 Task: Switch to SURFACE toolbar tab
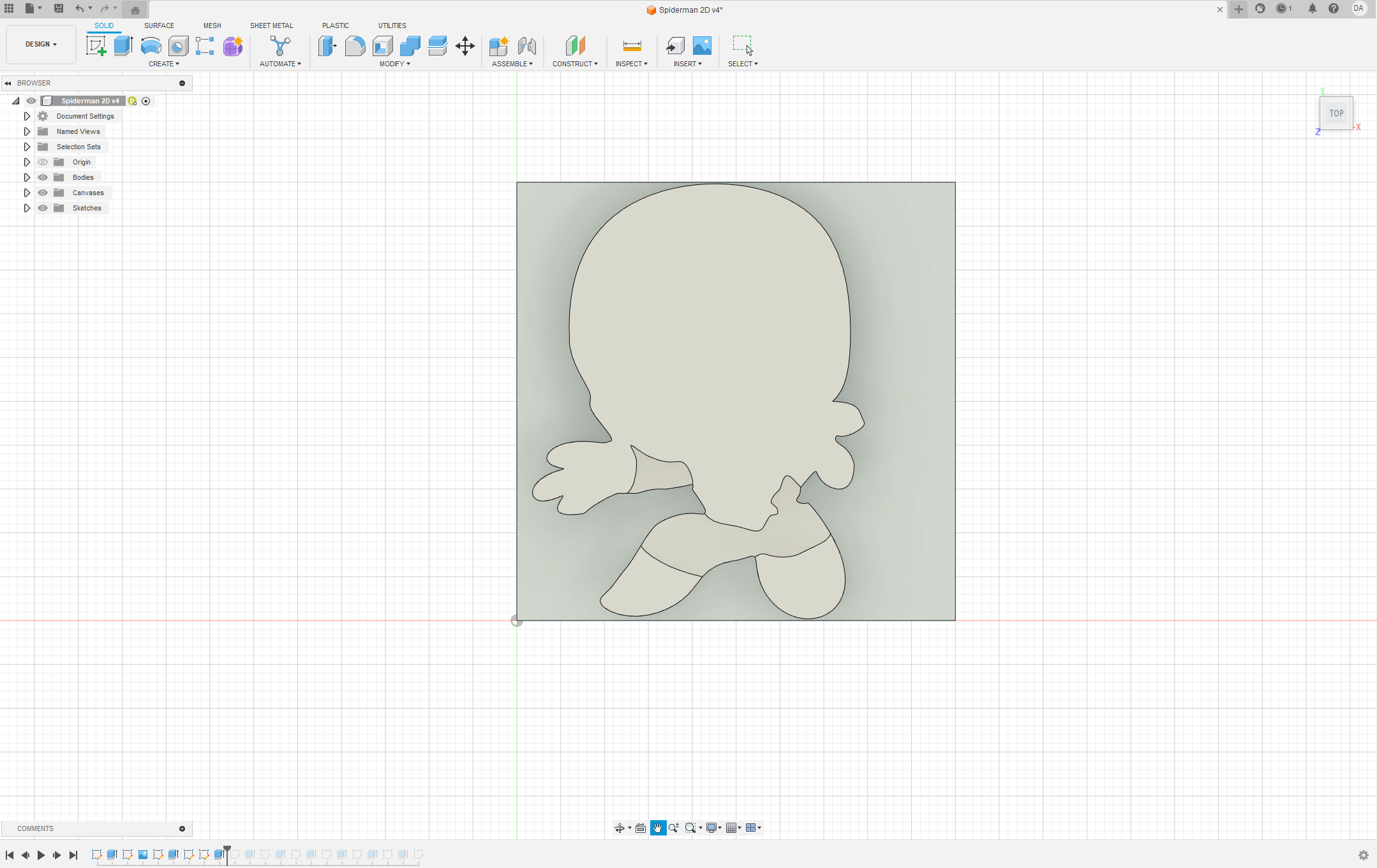[159, 25]
